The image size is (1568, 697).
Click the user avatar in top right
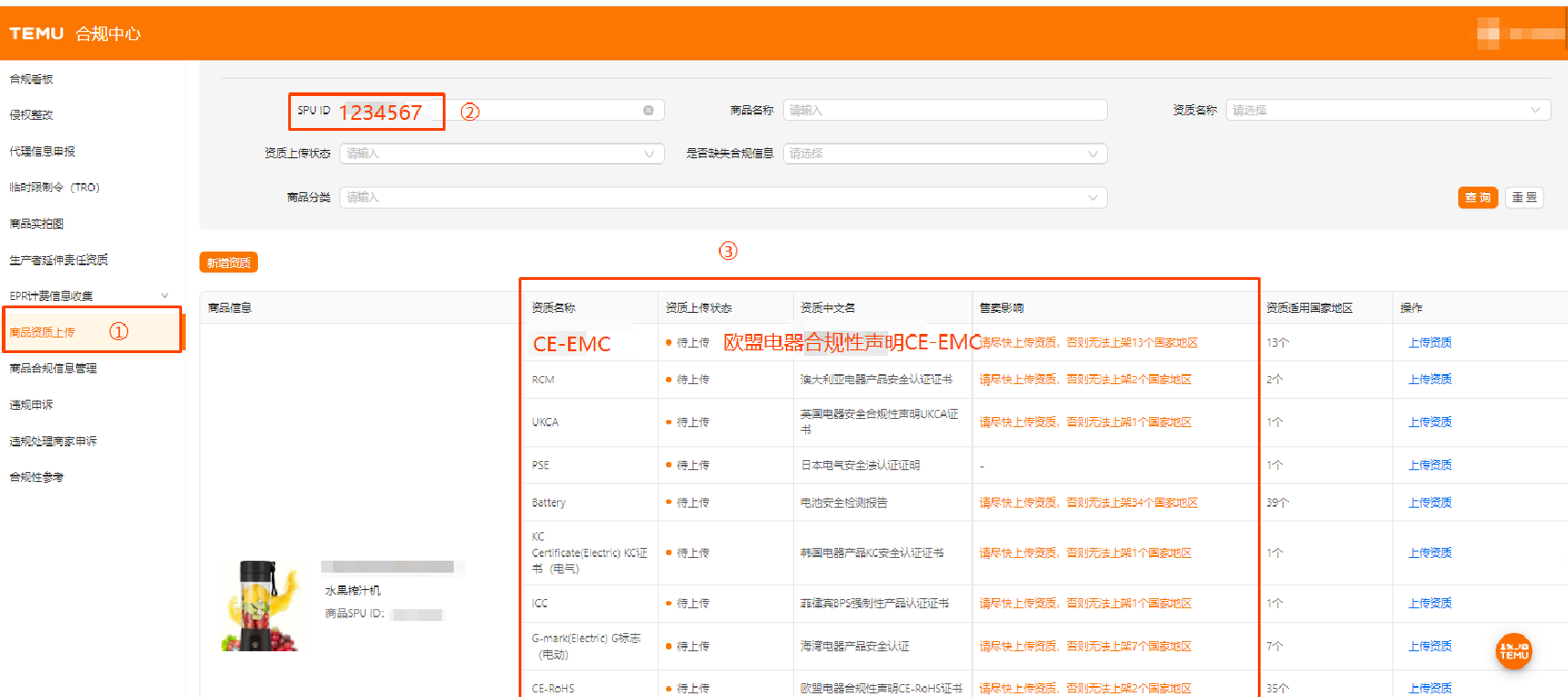[x=1488, y=34]
